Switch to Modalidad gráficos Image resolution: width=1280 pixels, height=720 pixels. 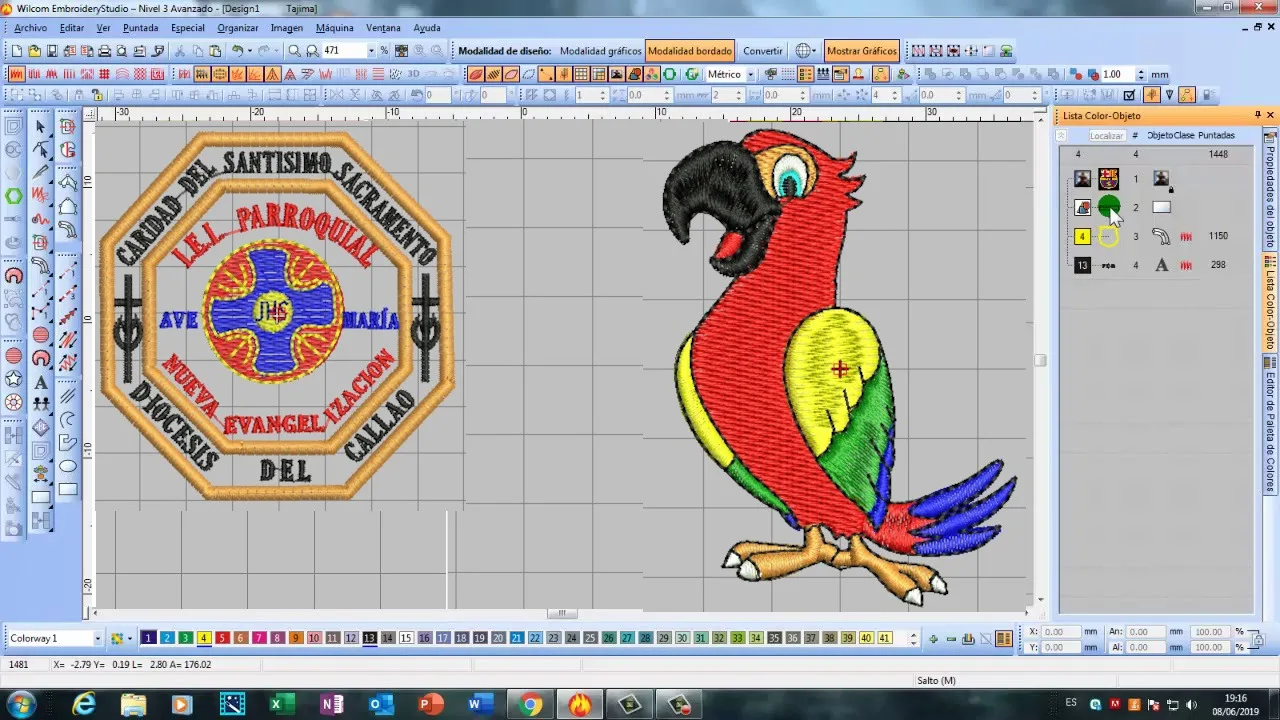[x=600, y=51]
